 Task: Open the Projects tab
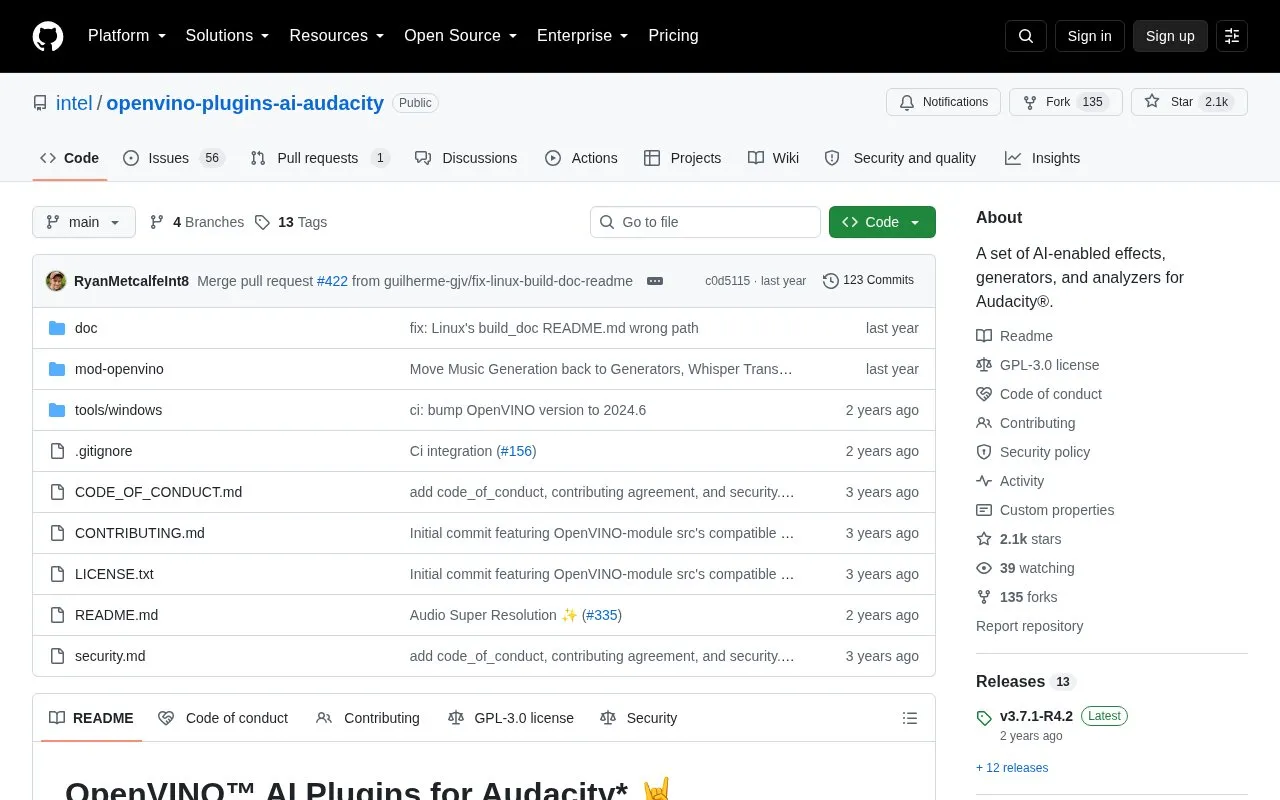pyautogui.click(x=682, y=158)
